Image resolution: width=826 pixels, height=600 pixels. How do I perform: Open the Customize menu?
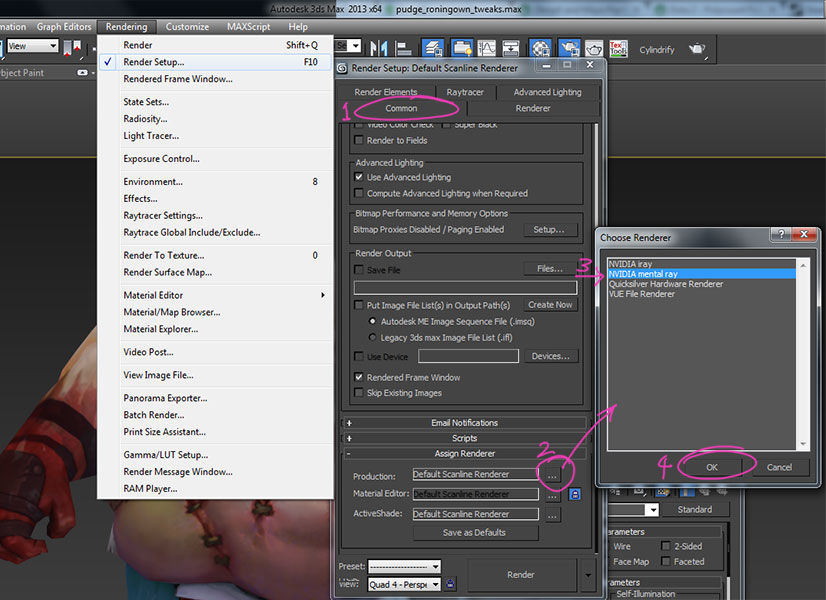click(187, 26)
